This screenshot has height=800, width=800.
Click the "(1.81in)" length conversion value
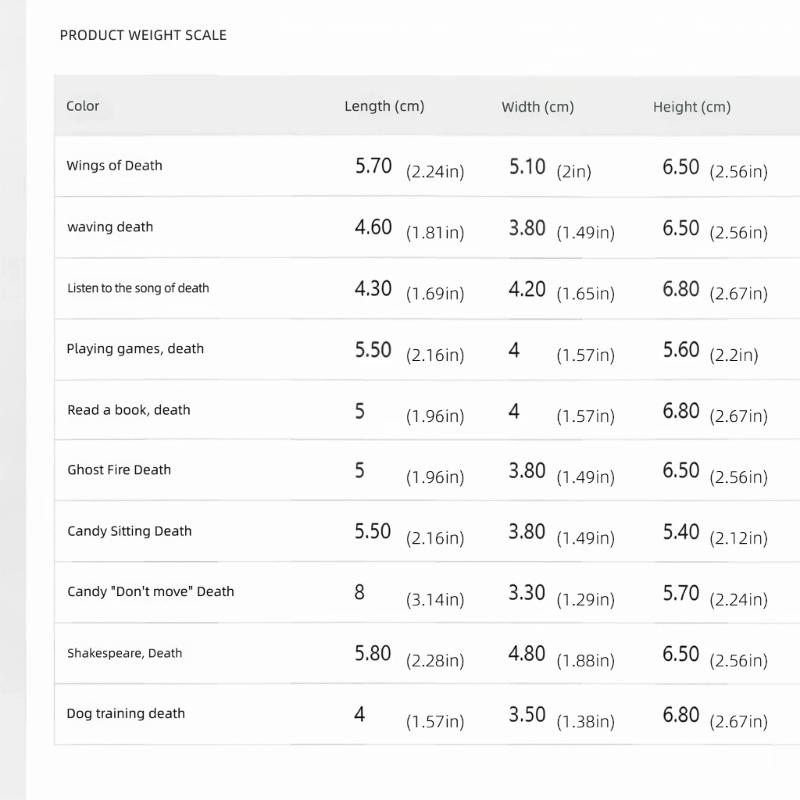(x=435, y=233)
